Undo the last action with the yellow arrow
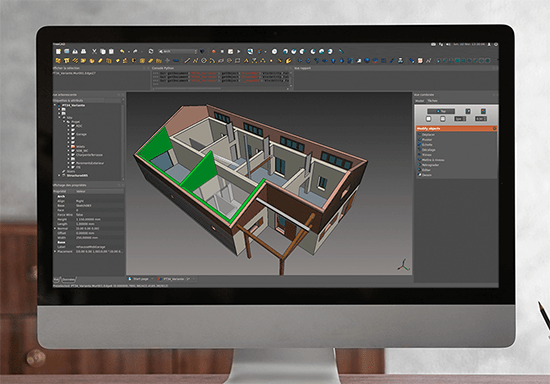 click(x=122, y=52)
